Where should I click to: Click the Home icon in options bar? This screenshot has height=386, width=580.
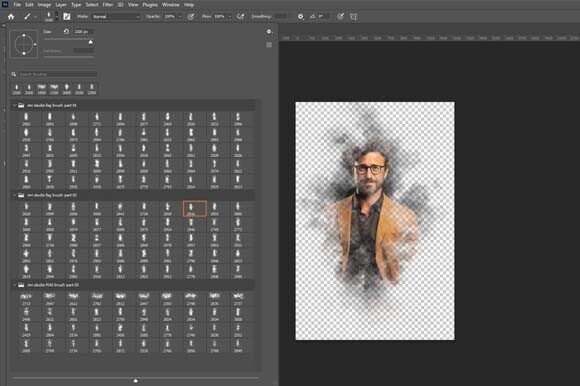(x=11, y=17)
